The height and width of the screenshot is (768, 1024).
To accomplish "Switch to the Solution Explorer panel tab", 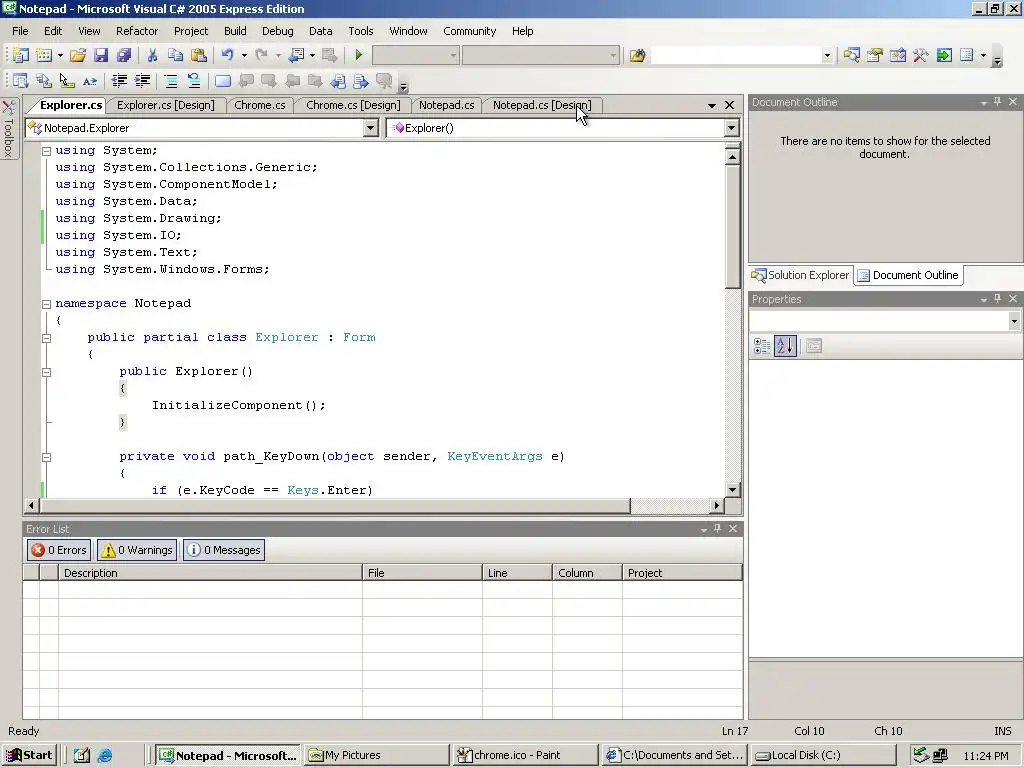I will 801,275.
